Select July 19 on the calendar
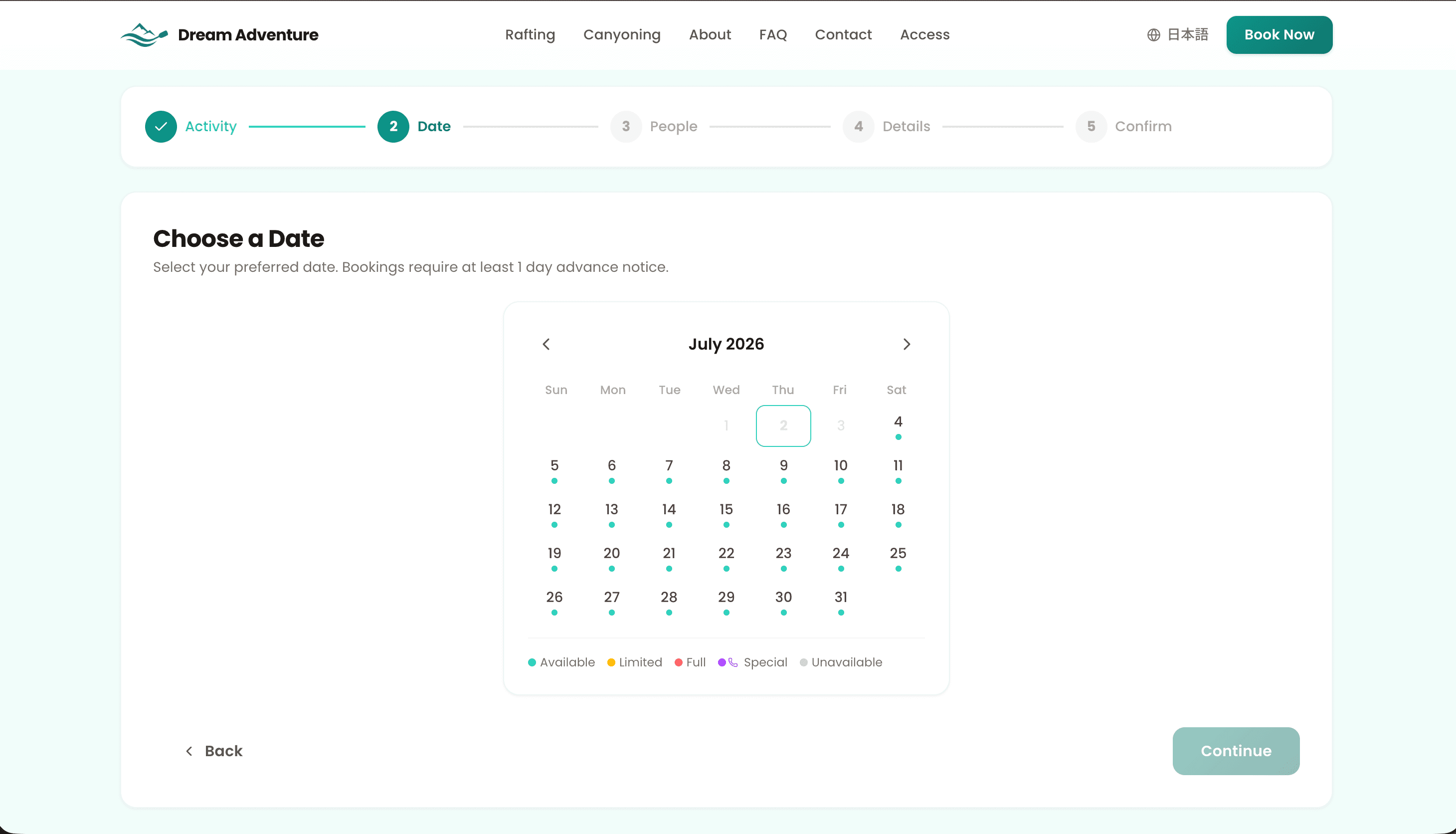The image size is (1456, 834). point(554,558)
